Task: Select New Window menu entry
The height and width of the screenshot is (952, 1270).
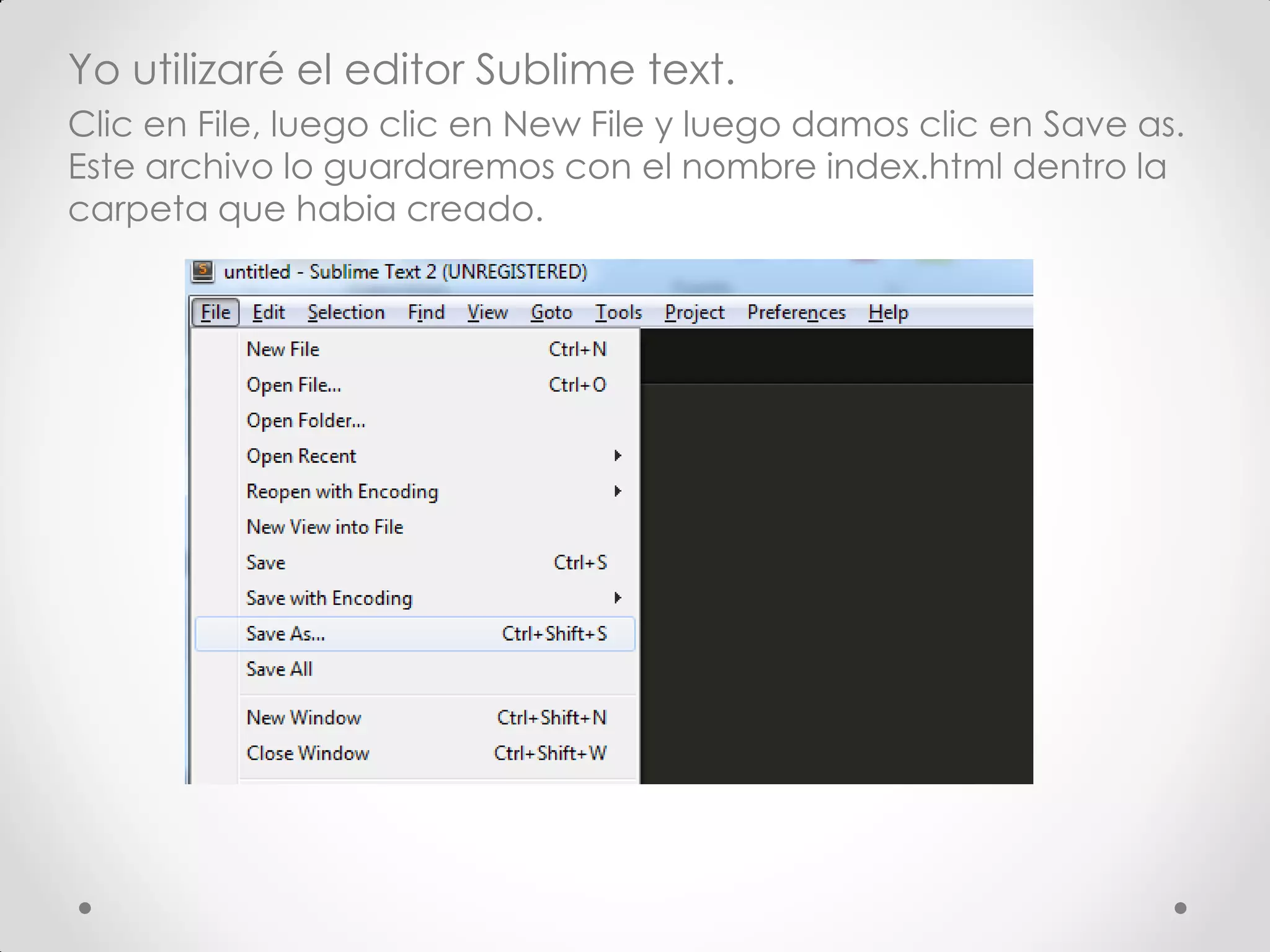Action: [415, 718]
